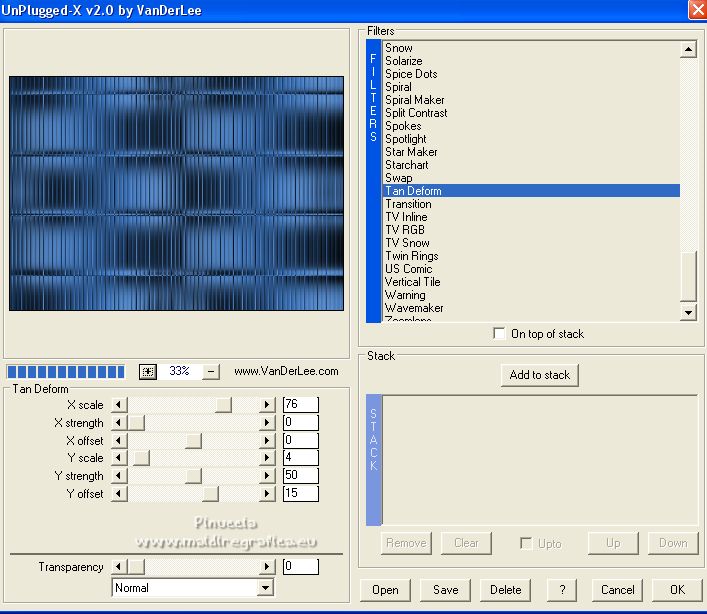Click the X scale value field

[x=300, y=405]
